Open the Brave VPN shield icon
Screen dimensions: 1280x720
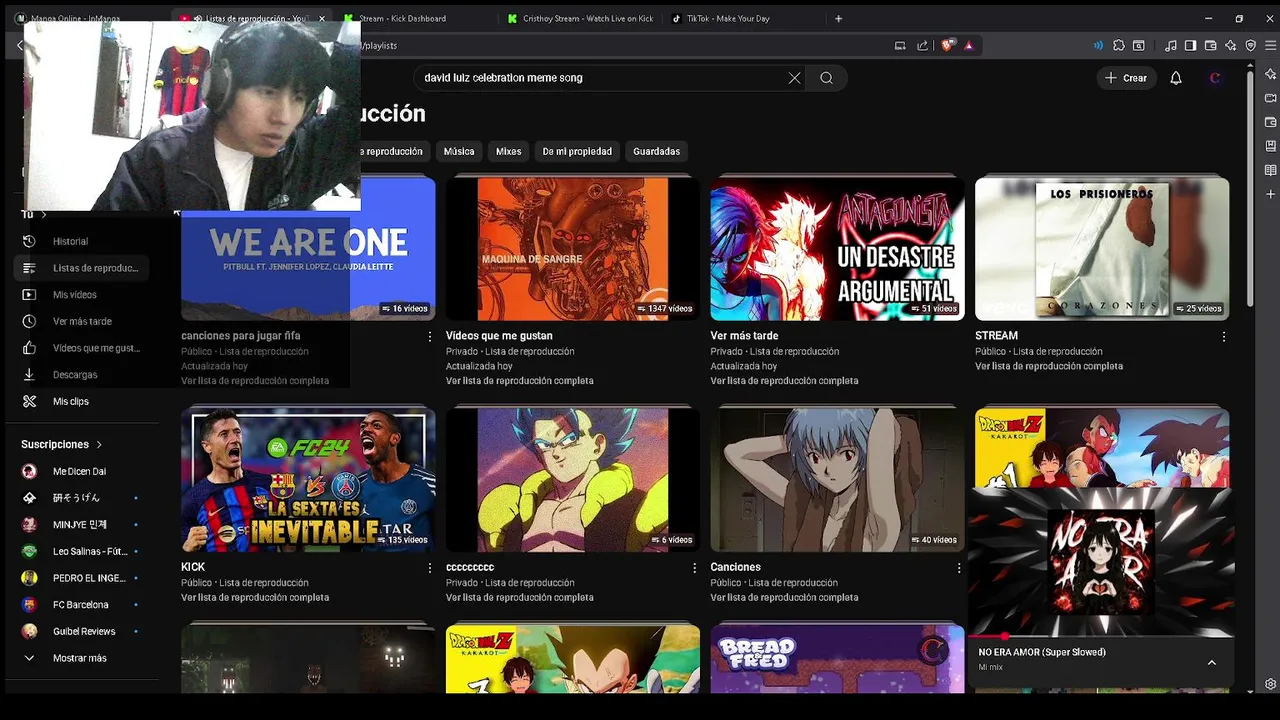click(1251, 45)
